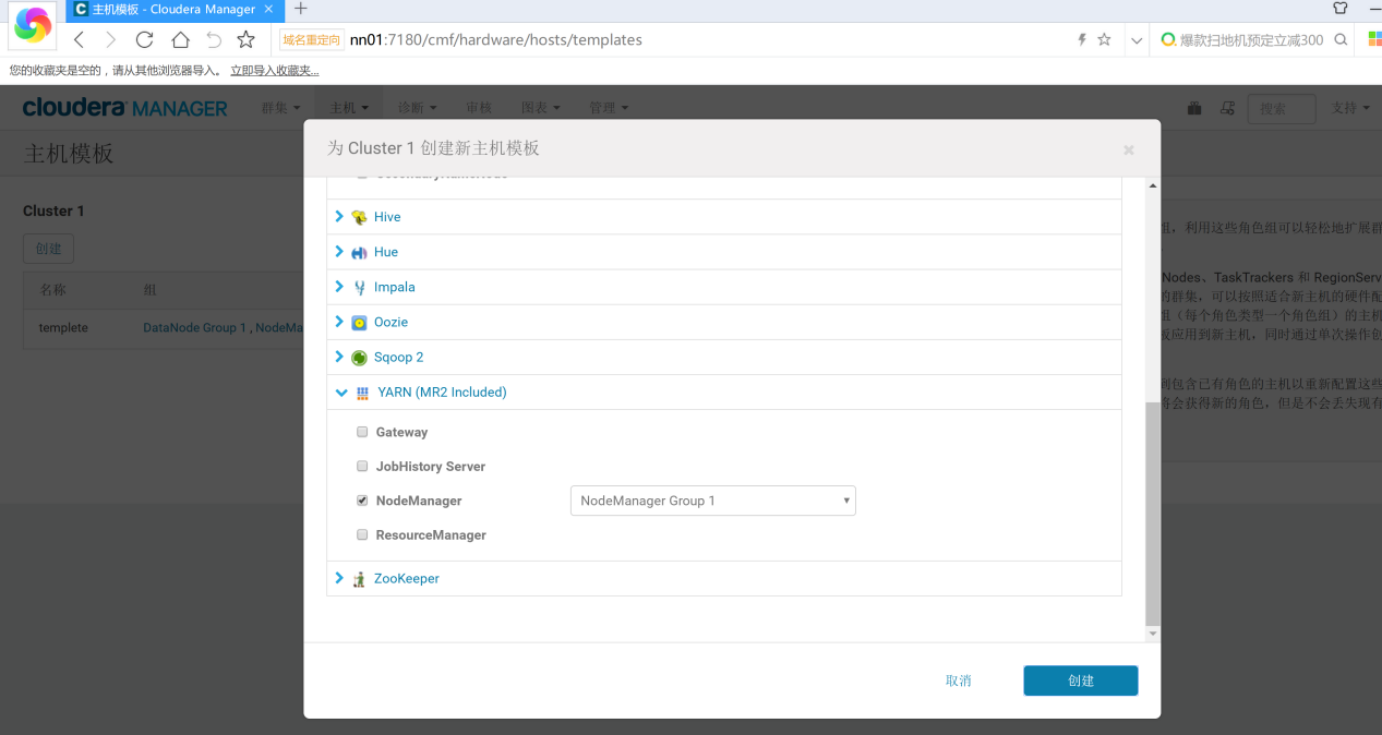Reload the page with refresh icon
Viewport: 1382px width, 735px height.
(145, 40)
